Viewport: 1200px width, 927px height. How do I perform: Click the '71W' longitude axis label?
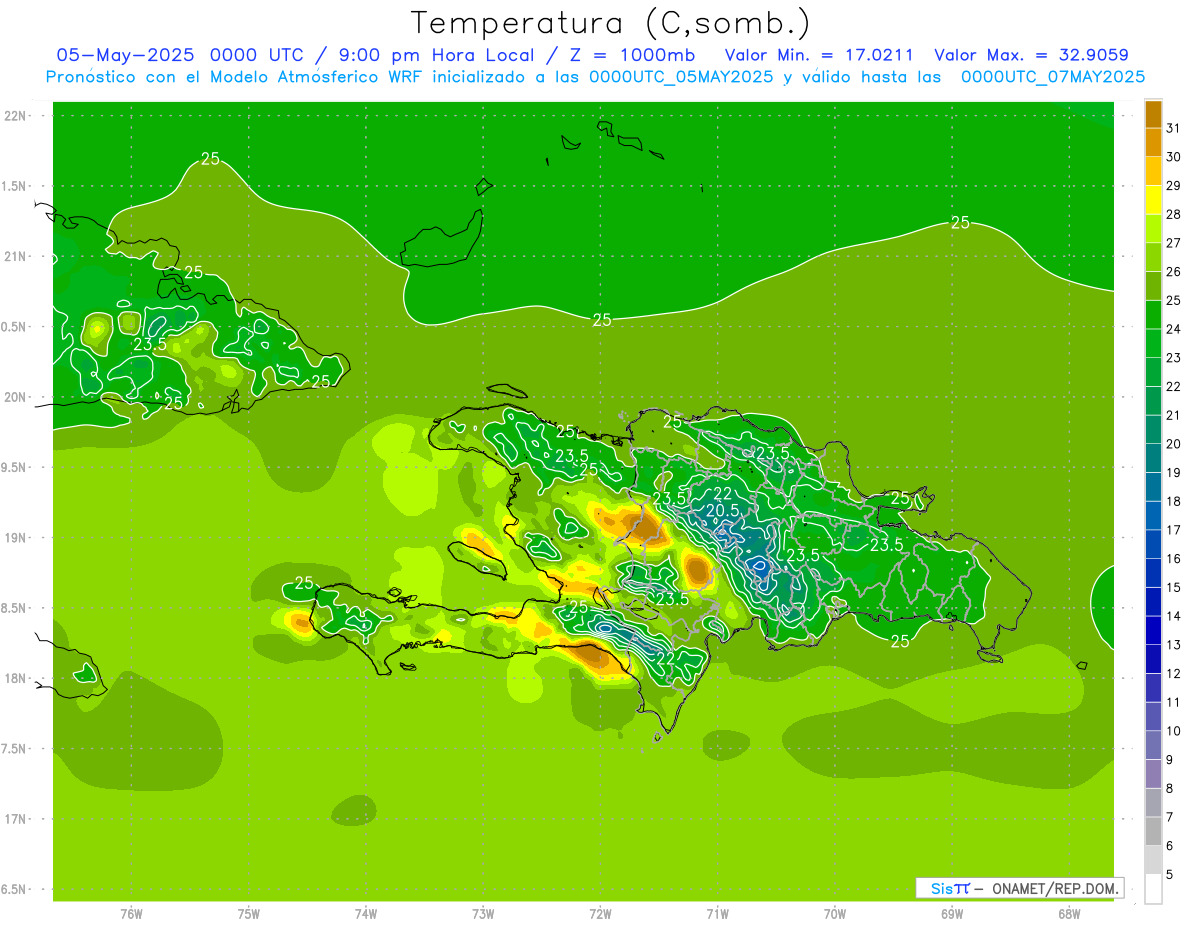tap(717, 914)
